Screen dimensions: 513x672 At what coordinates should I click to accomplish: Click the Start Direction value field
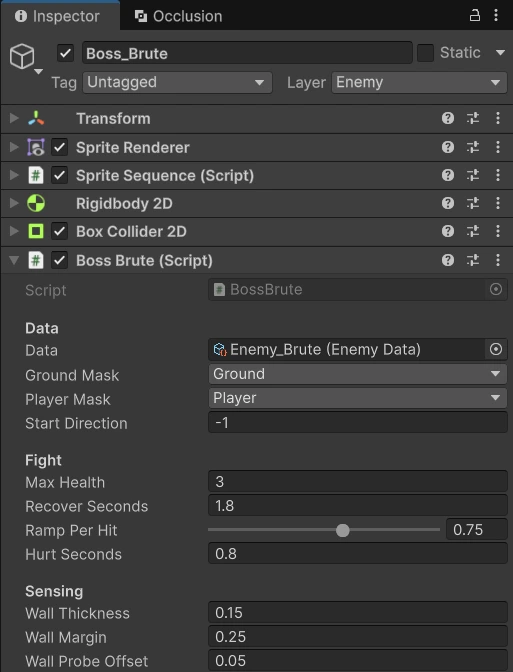click(x=357, y=423)
